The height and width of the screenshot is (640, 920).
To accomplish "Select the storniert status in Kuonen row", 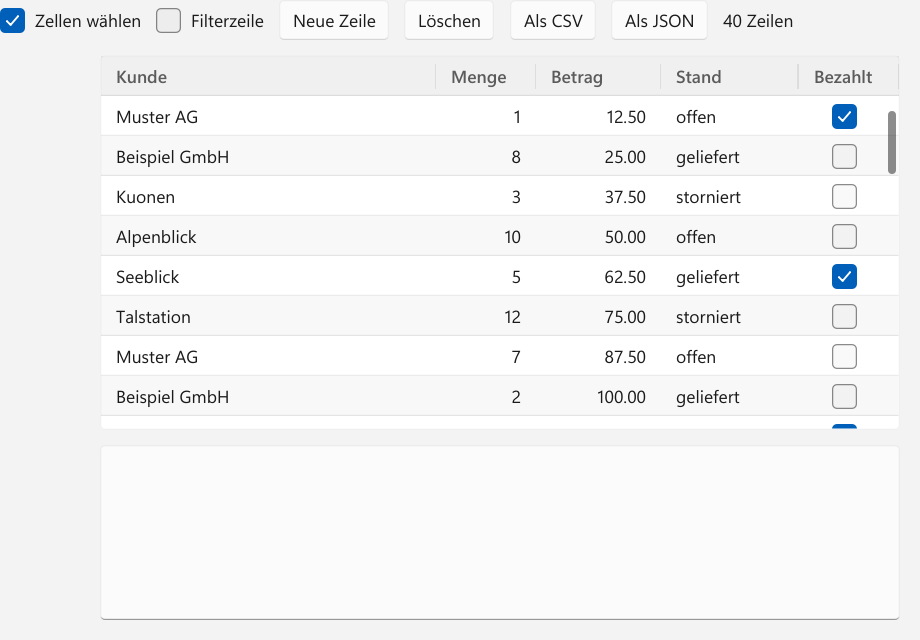I will point(729,197).
